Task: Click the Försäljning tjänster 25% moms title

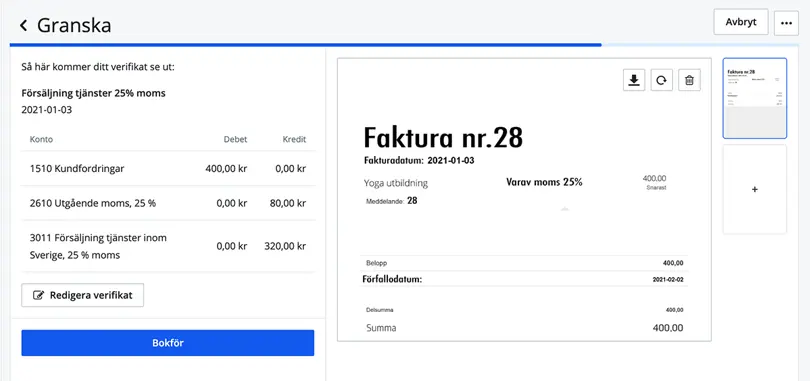Action: [94, 93]
